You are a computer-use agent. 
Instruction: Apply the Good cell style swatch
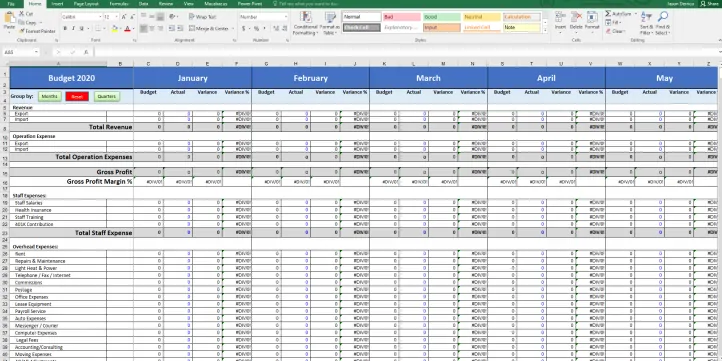point(442,17)
